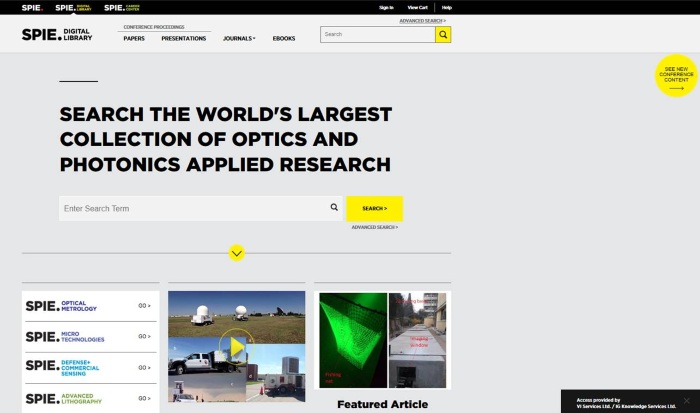
Task: Open the Papers menu item
Action: point(134,38)
